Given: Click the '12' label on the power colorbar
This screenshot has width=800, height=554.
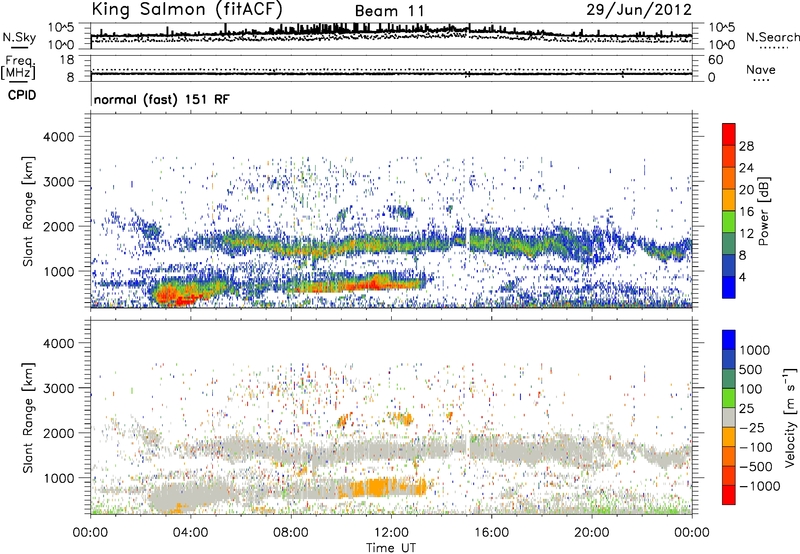Looking at the screenshot, I should point(746,234).
